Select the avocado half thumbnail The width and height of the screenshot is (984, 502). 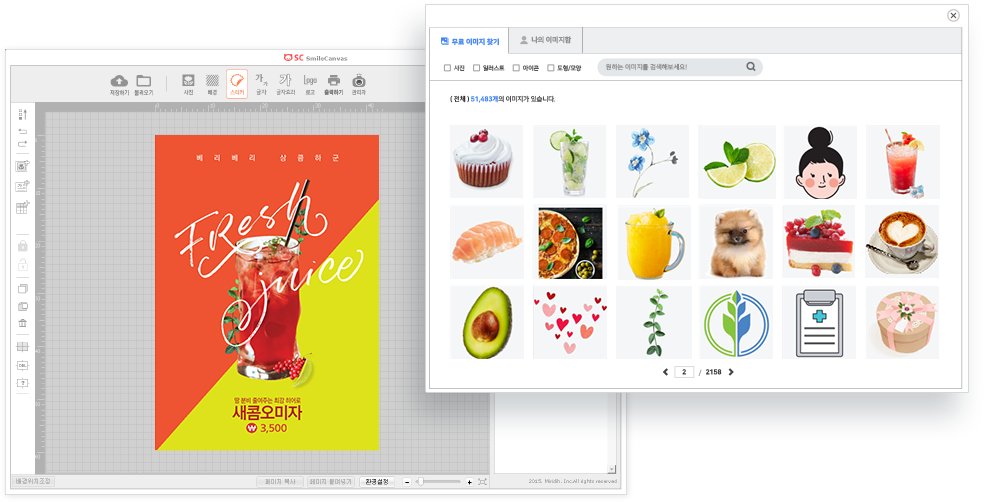[486, 323]
